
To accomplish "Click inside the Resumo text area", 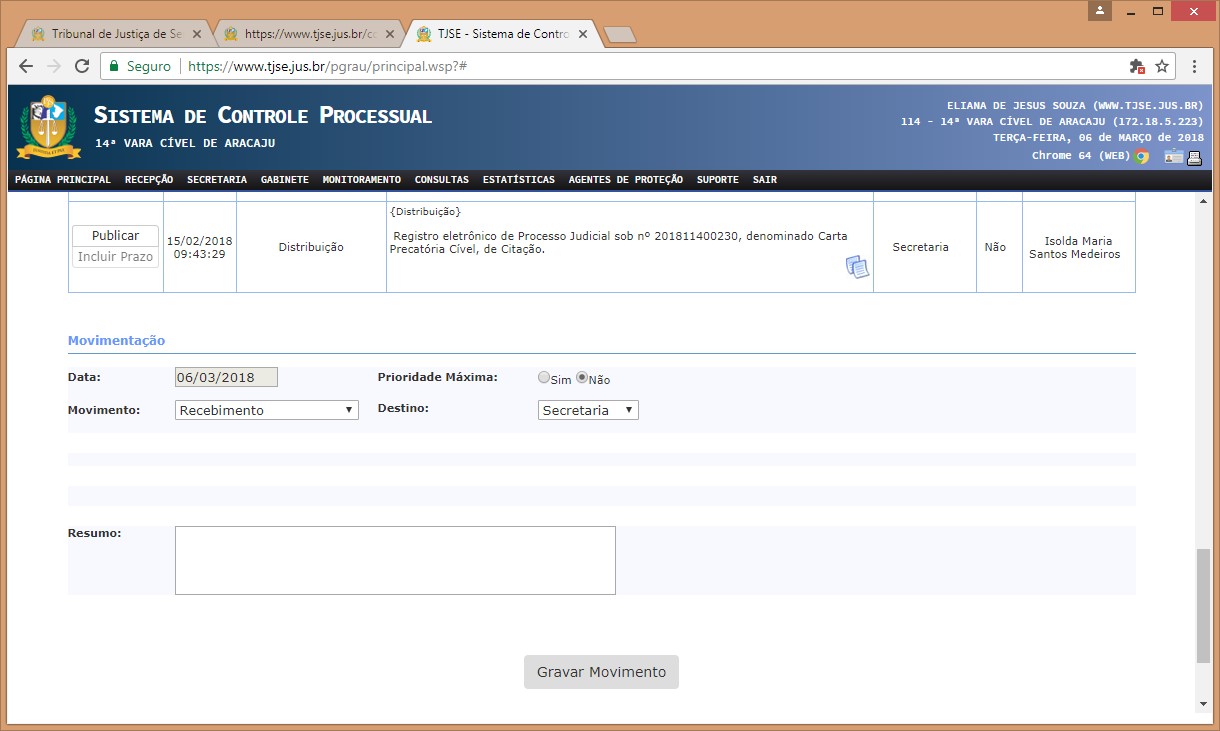I will point(395,560).
